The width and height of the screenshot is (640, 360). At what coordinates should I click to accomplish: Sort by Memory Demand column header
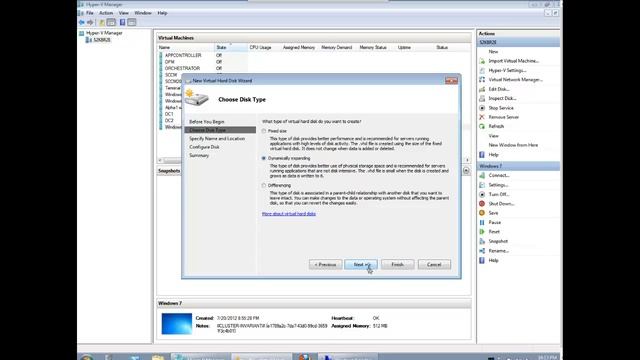[x=337, y=48]
